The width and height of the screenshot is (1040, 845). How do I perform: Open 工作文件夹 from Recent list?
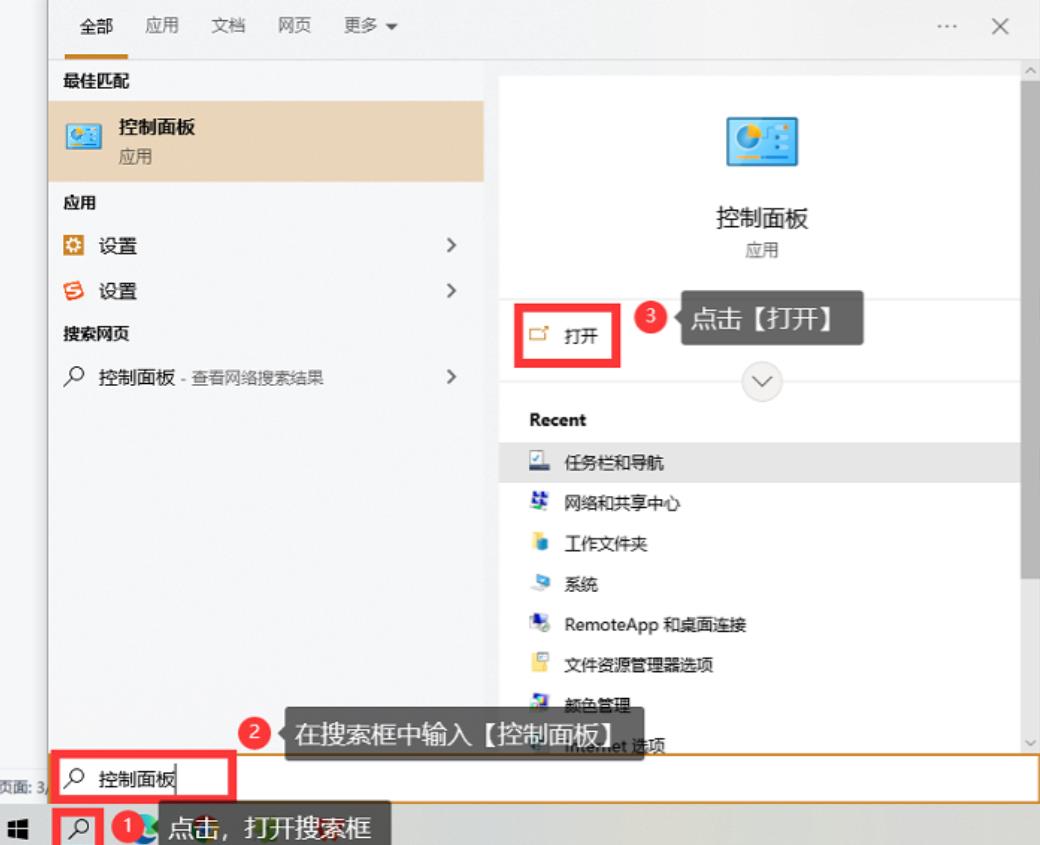pos(759,543)
